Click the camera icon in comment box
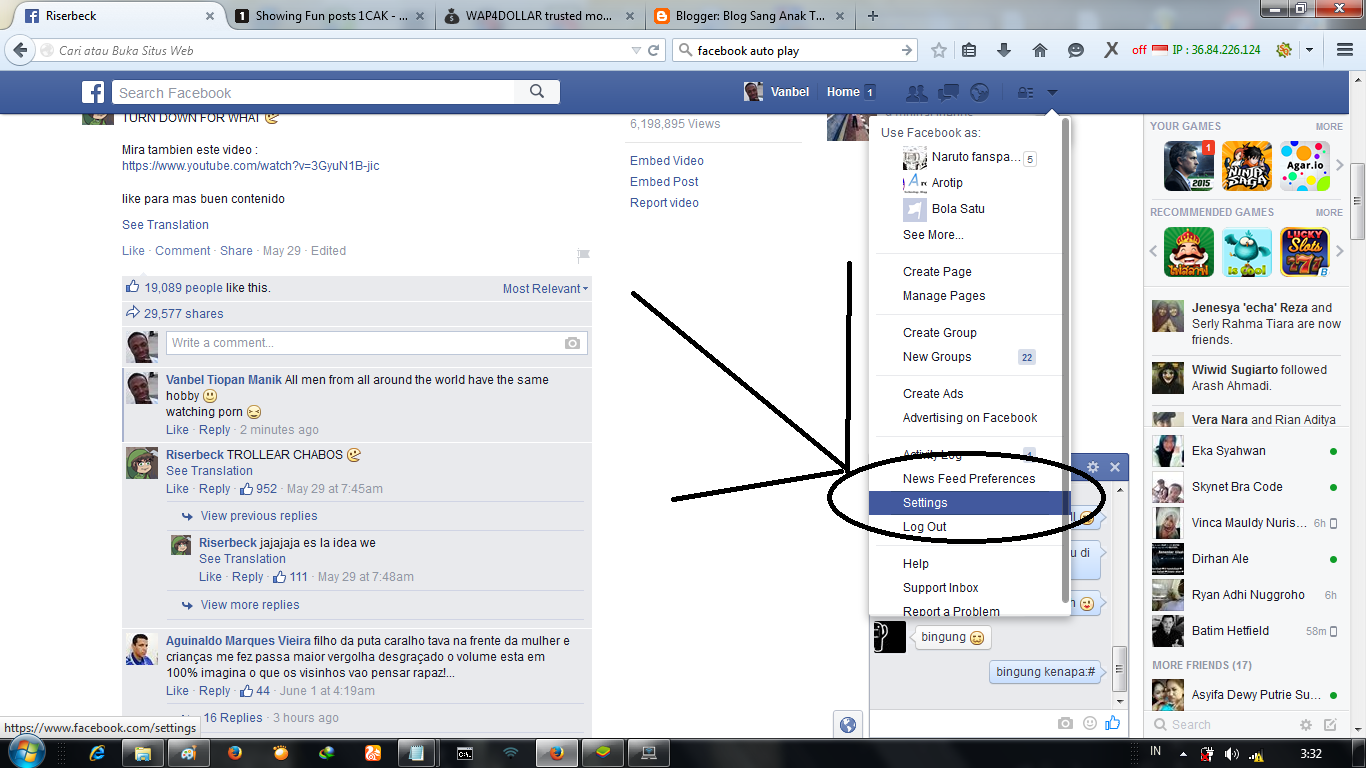Screen dimensions: 1366x768 572,343
